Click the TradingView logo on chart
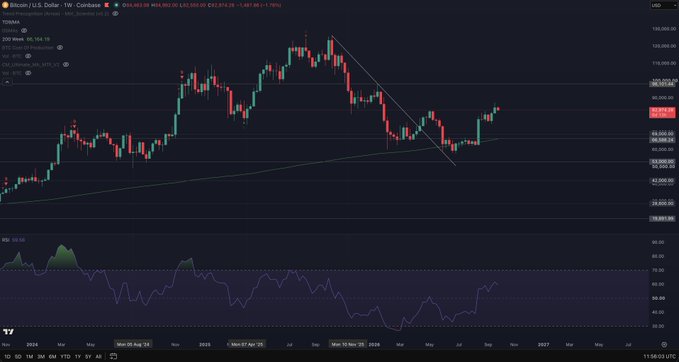 pyautogui.click(x=8, y=332)
